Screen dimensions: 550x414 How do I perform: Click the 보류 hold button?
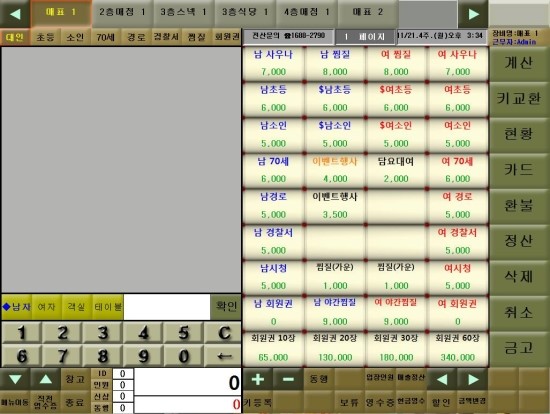350,402
